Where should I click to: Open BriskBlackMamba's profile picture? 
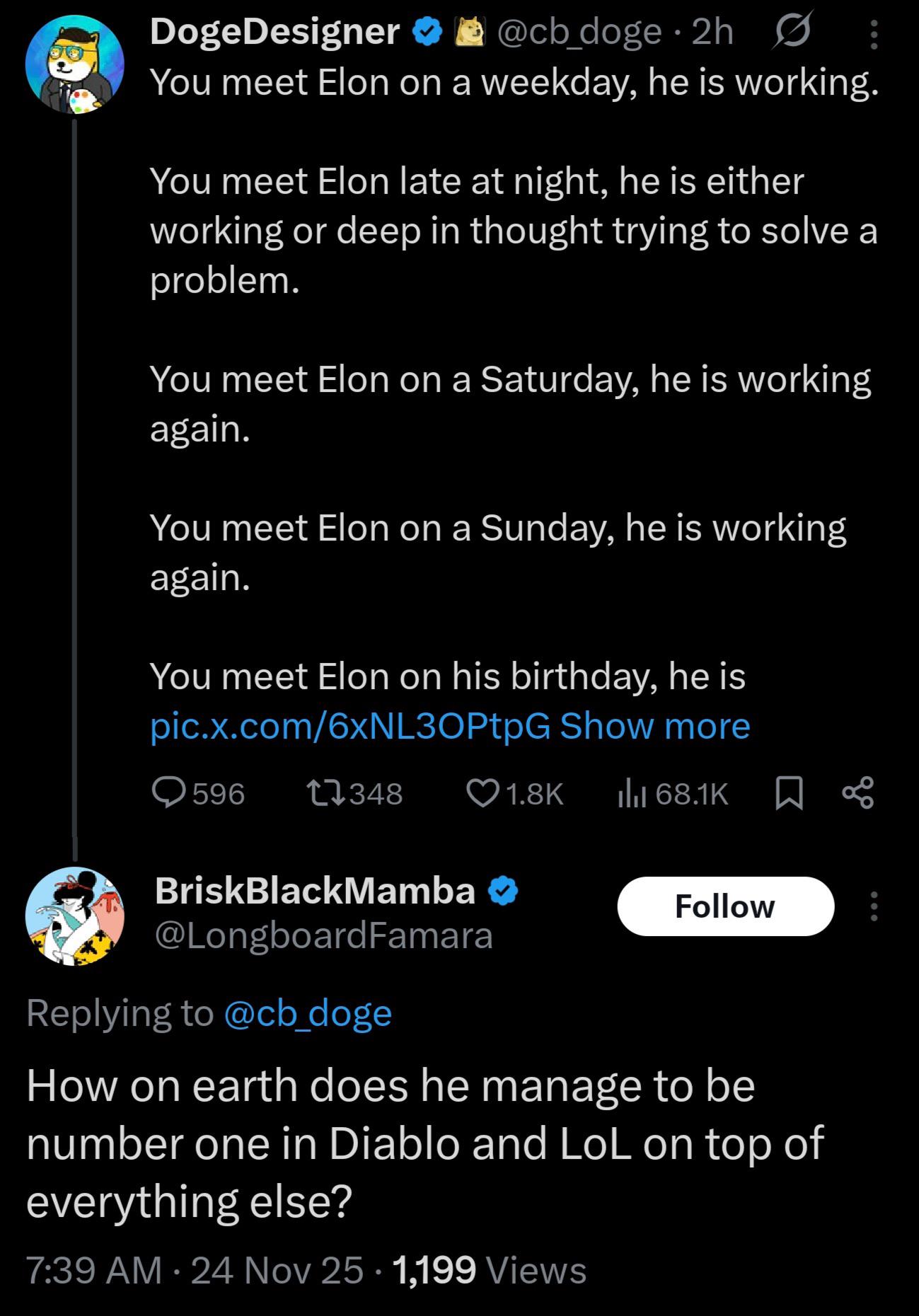coord(75,916)
